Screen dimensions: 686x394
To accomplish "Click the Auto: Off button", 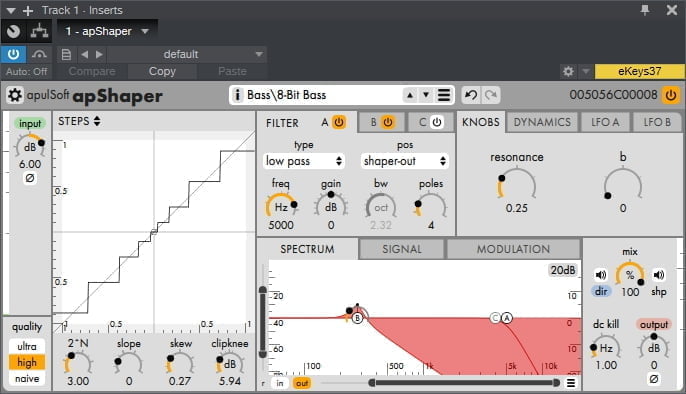I will point(26,71).
